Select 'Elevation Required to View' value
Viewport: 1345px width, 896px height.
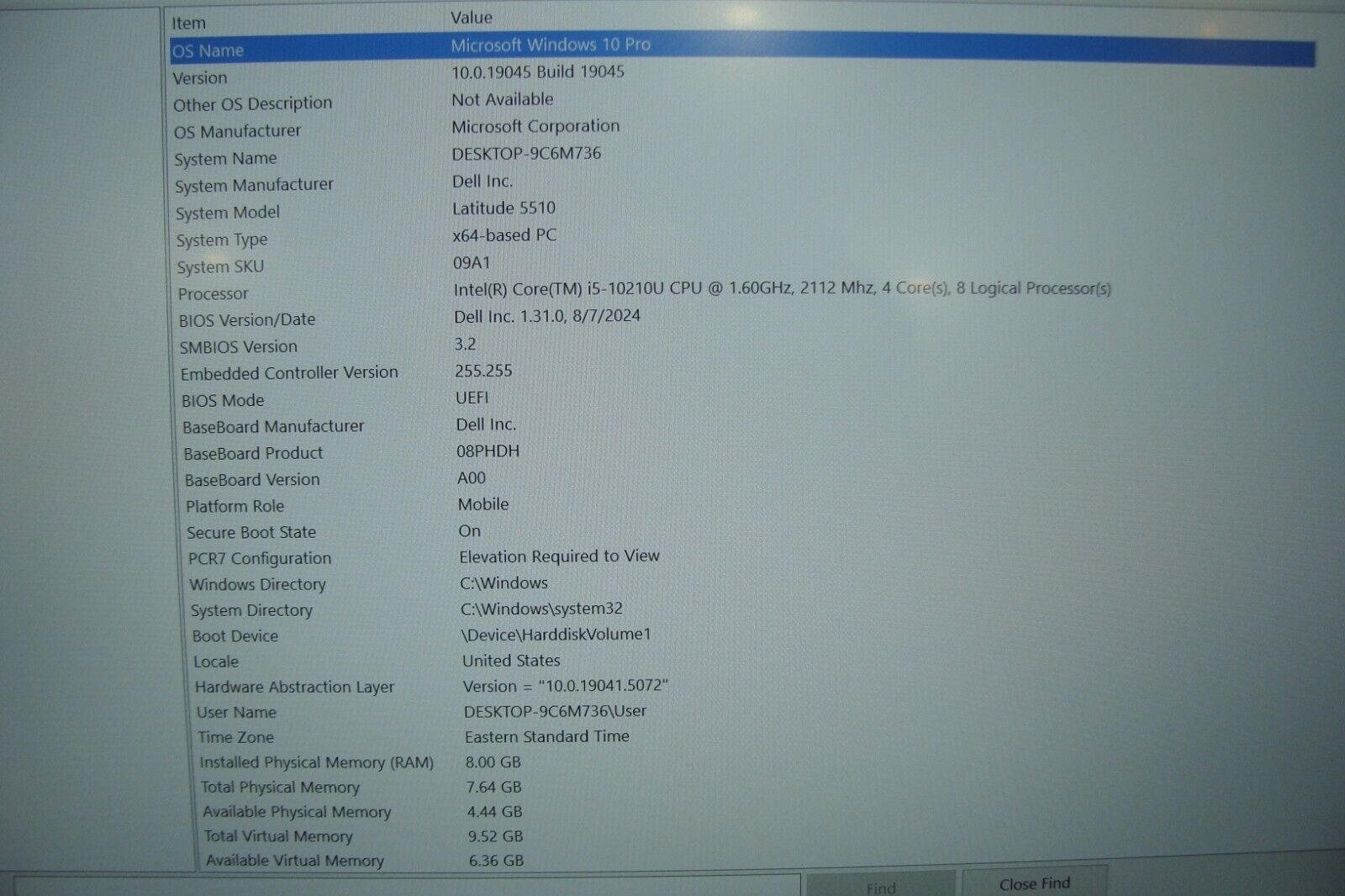click(559, 556)
